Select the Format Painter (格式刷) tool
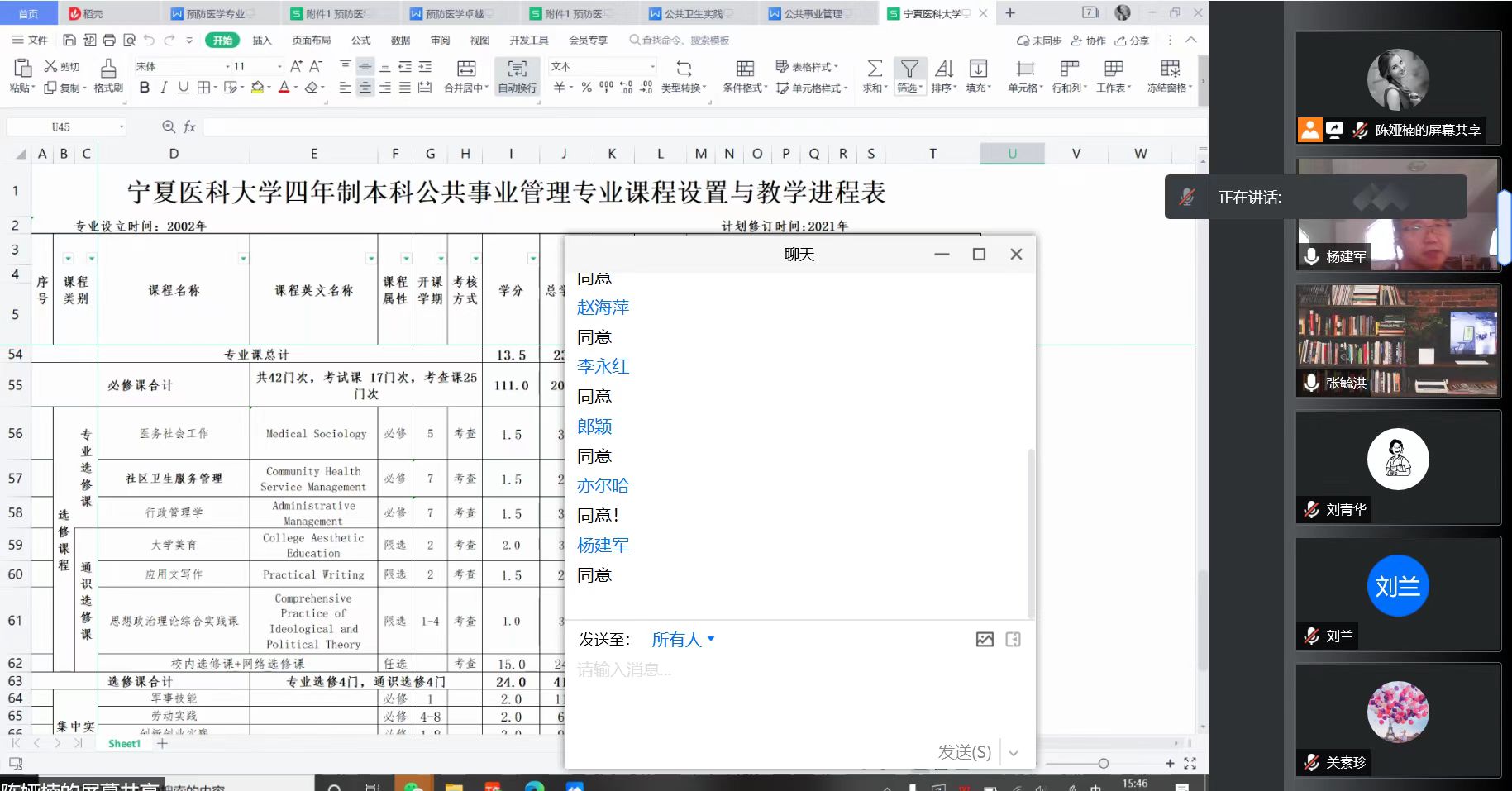 pyautogui.click(x=108, y=75)
